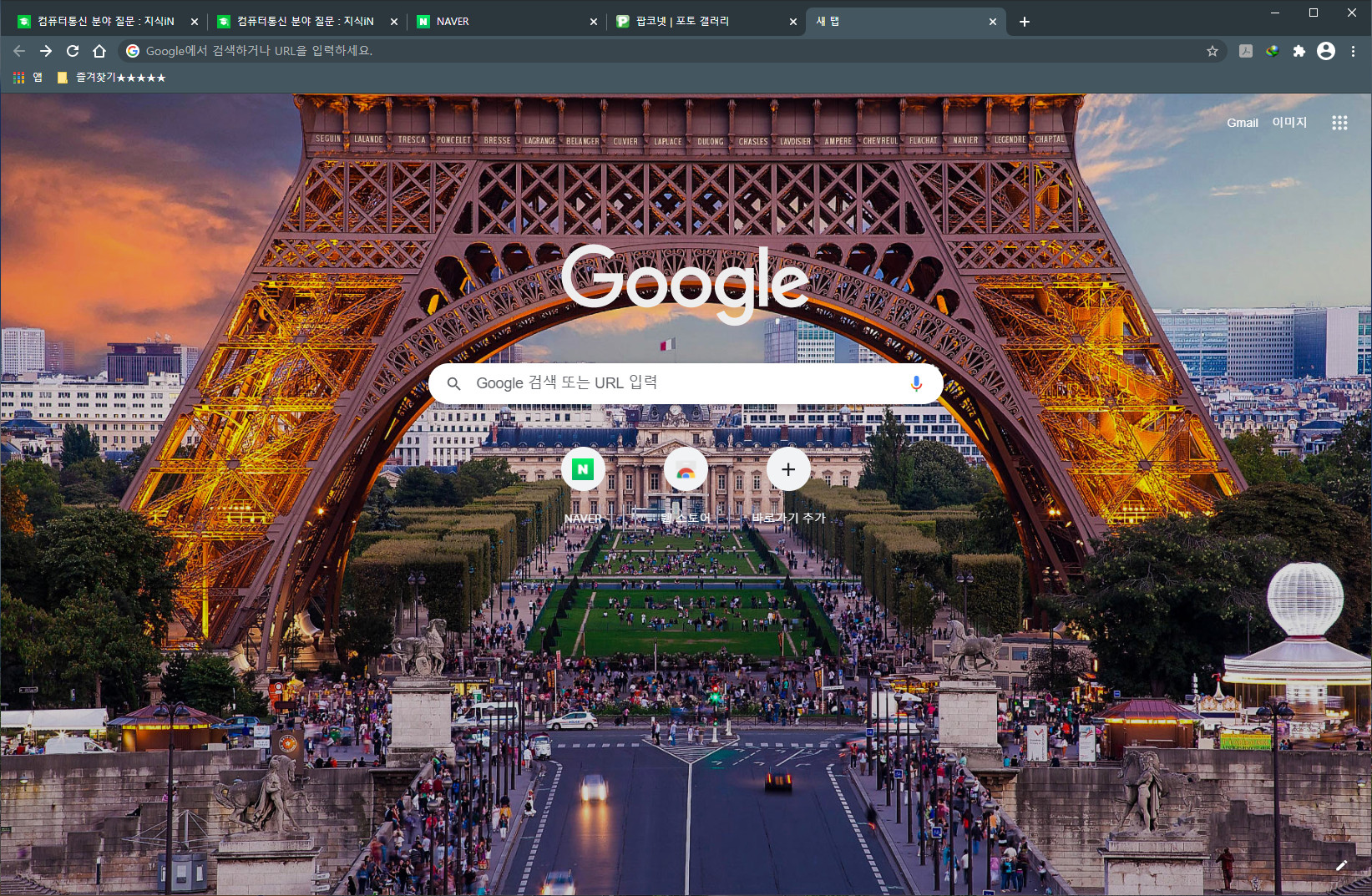Minimize the Chrome window
This screenshot has width=1372, height=896.
point(1275,13)
